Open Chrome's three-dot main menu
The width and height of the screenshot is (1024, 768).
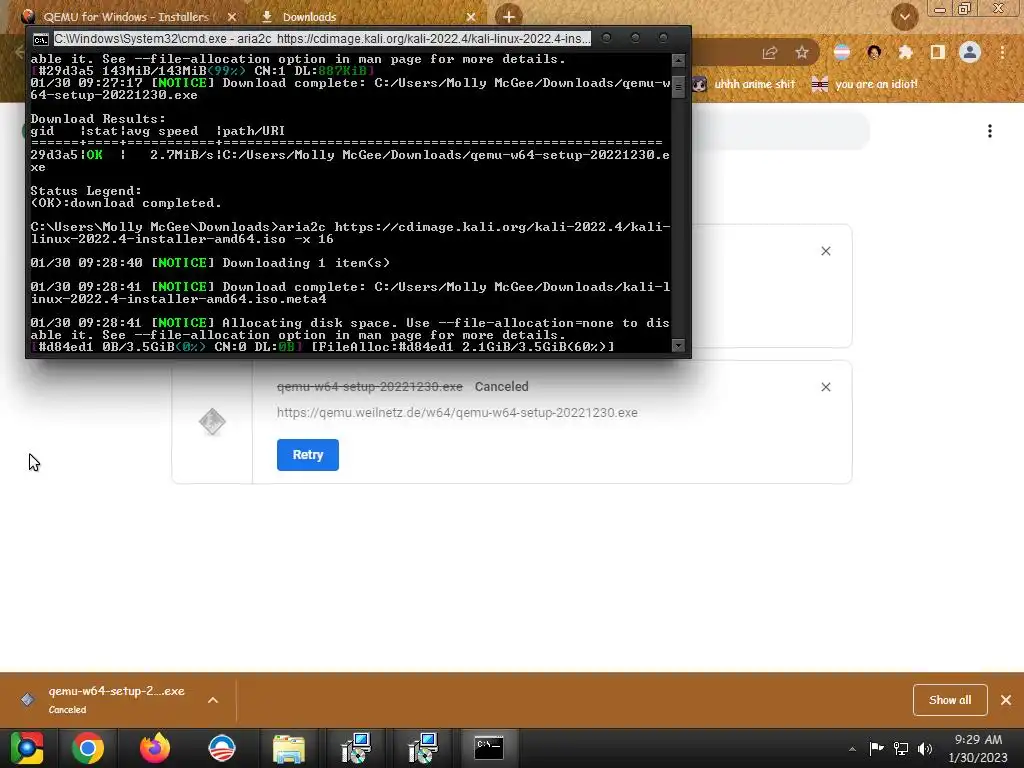(x=1002, y=52)
